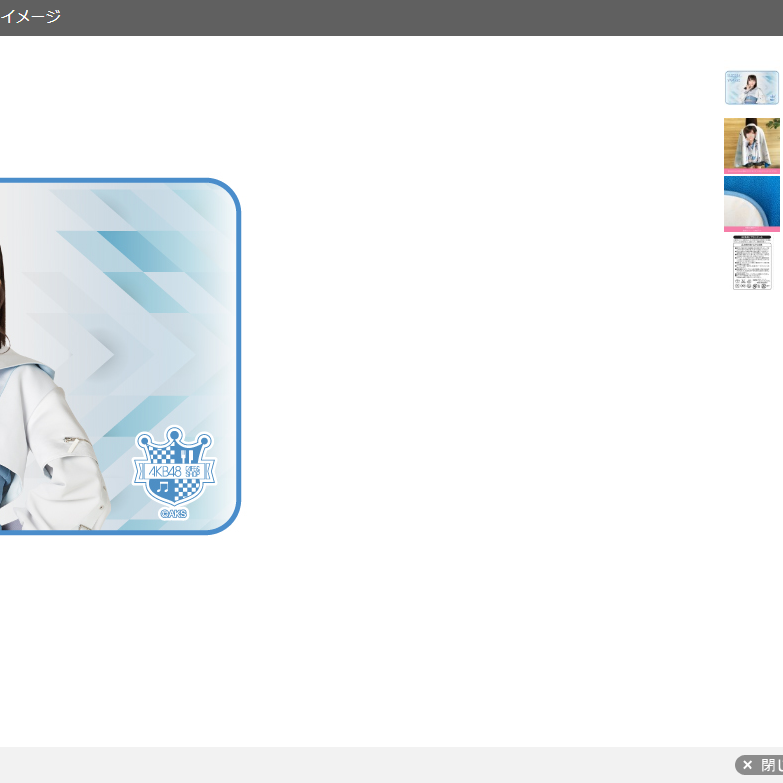This screenshot has height=783, width=783.
Task: Click the checkered pattern on the crest shield
Action: tap(185, 489)
